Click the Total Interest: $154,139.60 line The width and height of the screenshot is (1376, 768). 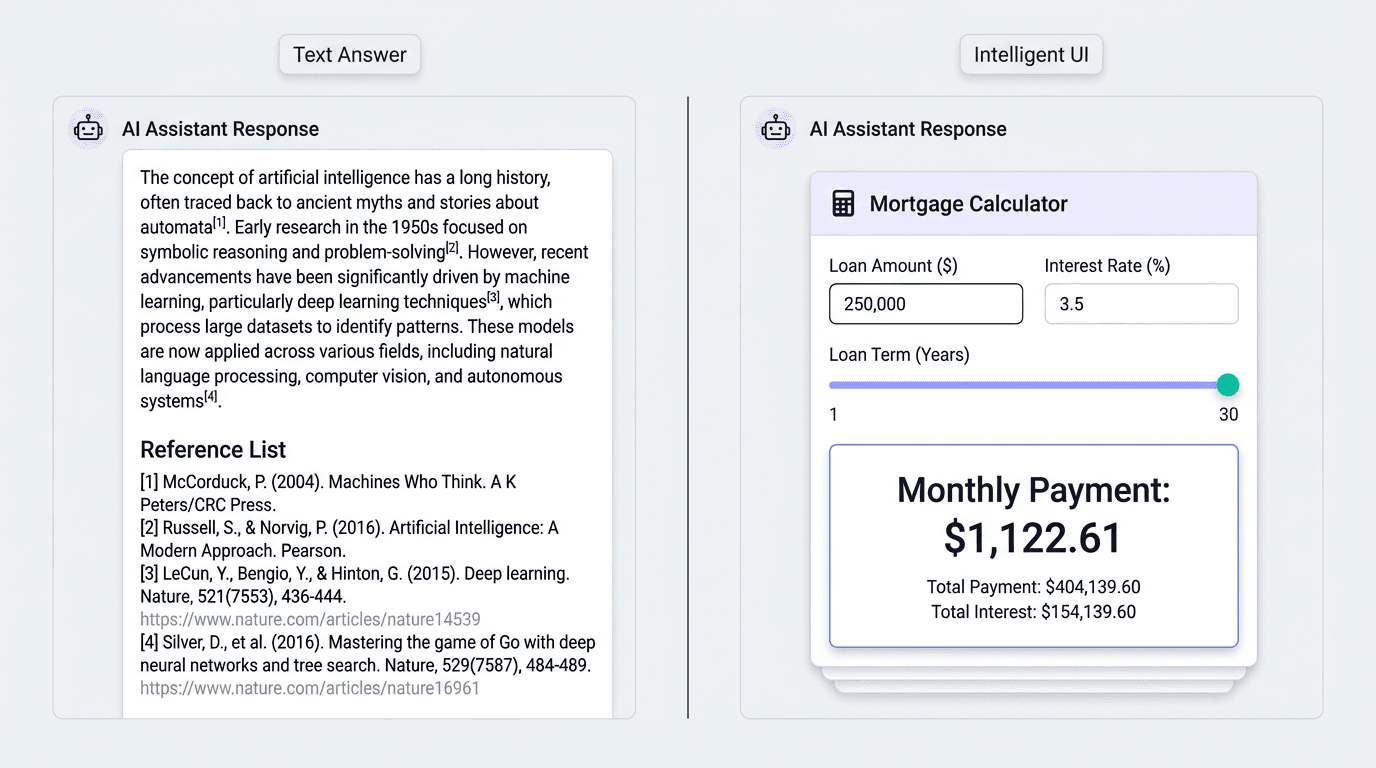[1034, 612]
